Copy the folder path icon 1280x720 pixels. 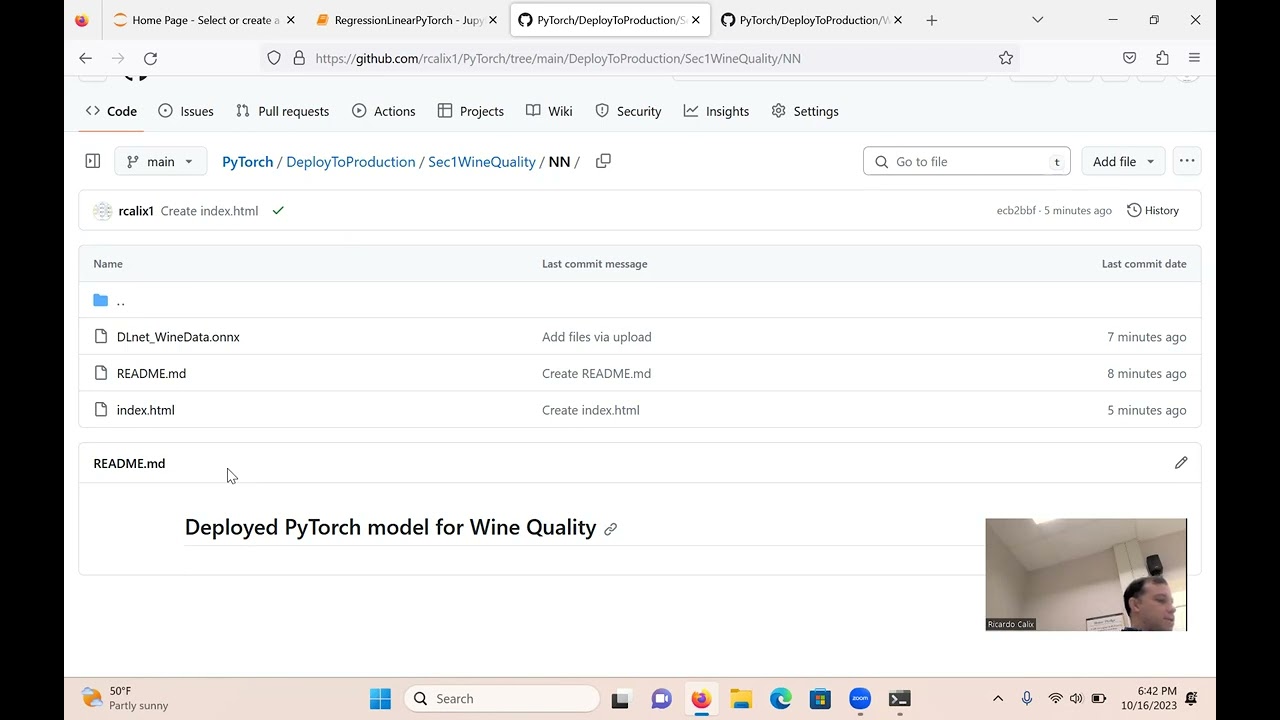pos(603,161)
